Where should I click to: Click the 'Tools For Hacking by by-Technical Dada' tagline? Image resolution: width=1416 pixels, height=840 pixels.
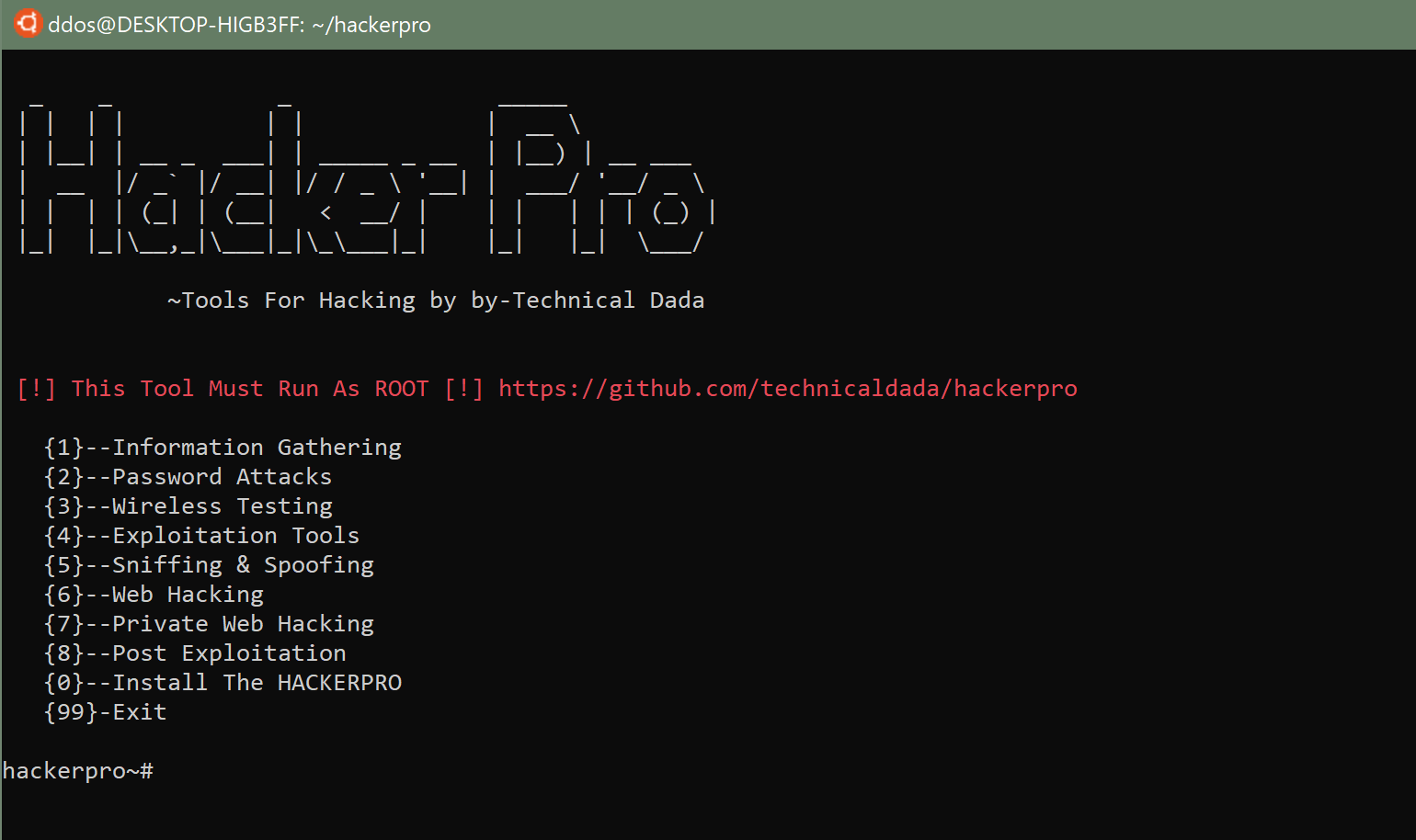point(436,301)
